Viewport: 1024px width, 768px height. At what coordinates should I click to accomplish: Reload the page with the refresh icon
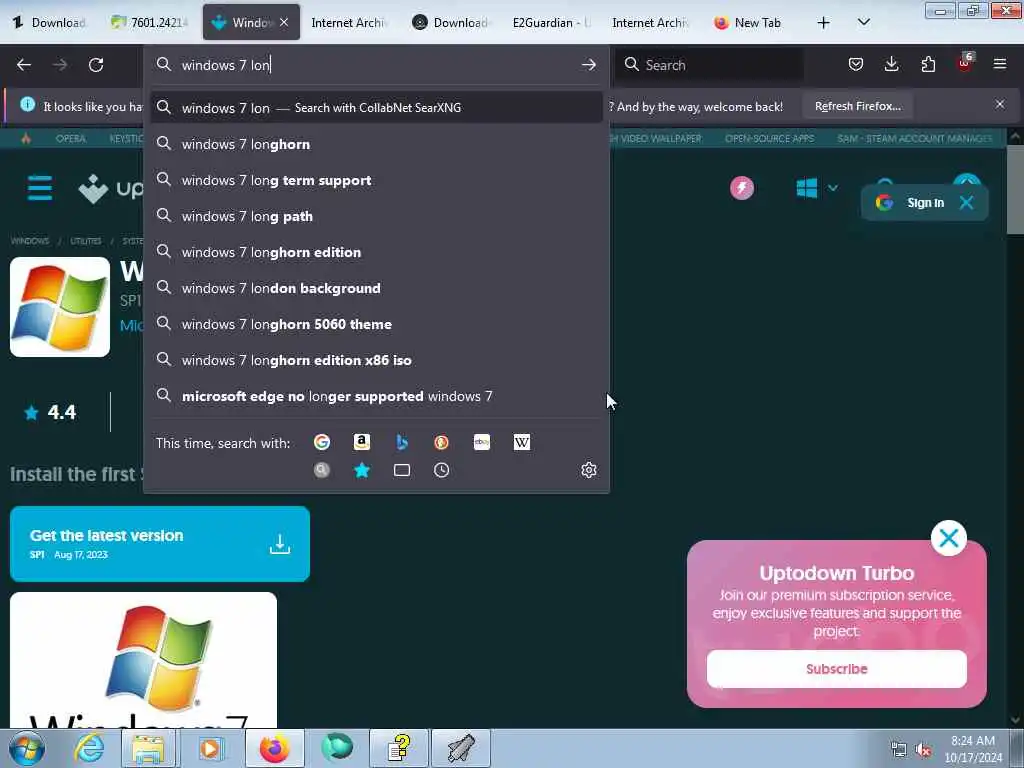pyautogui.click(x=96, y=65)
